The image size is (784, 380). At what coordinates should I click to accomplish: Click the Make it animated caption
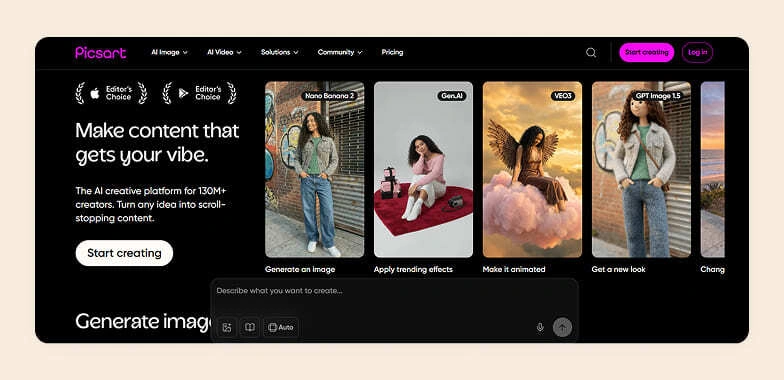[x=514, y=269]
